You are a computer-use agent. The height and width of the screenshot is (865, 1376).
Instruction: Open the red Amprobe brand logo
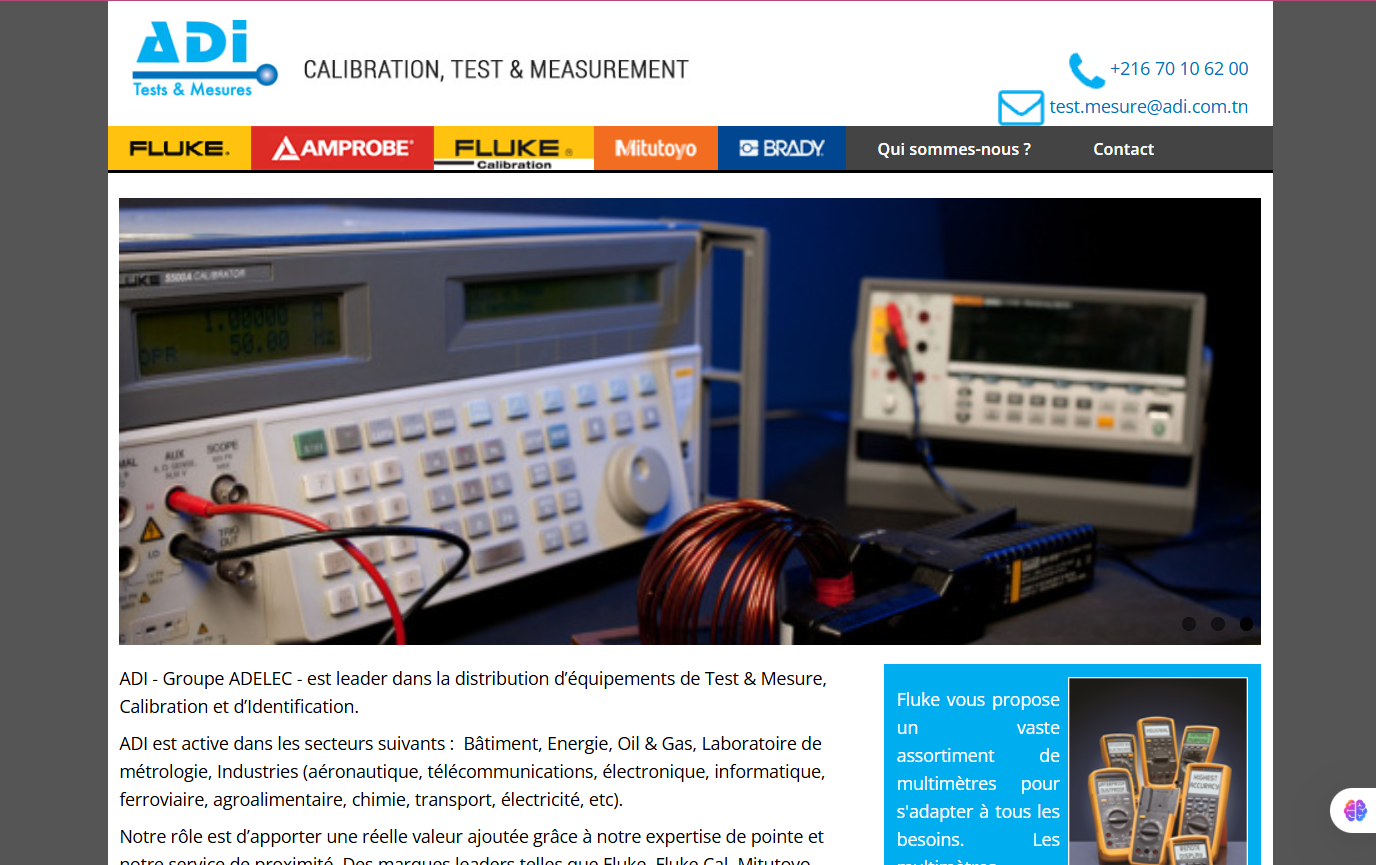342,149
